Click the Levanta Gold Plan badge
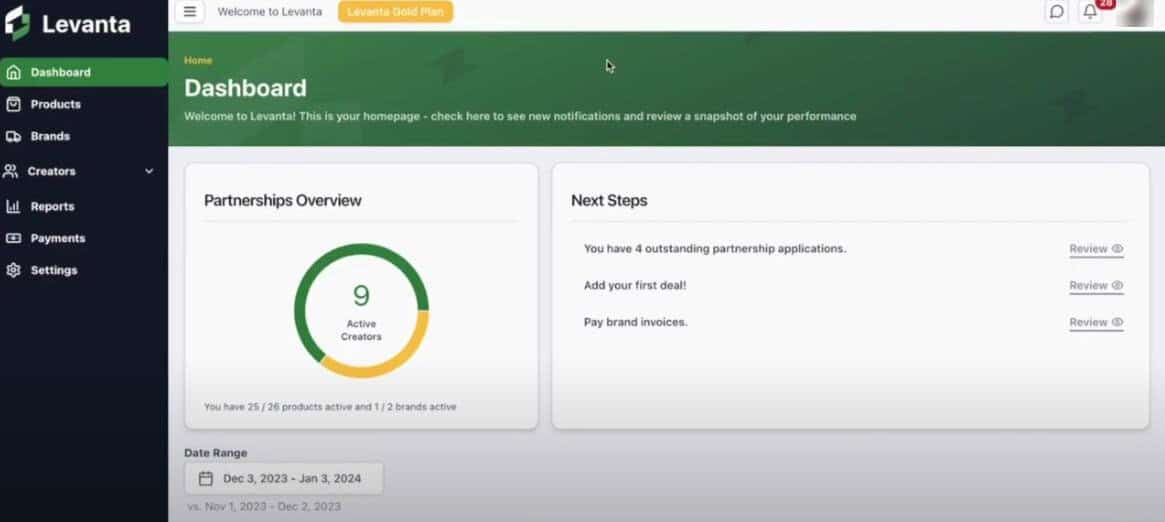Viewport: 1165px width, 522px height. [x=395, y=12]
